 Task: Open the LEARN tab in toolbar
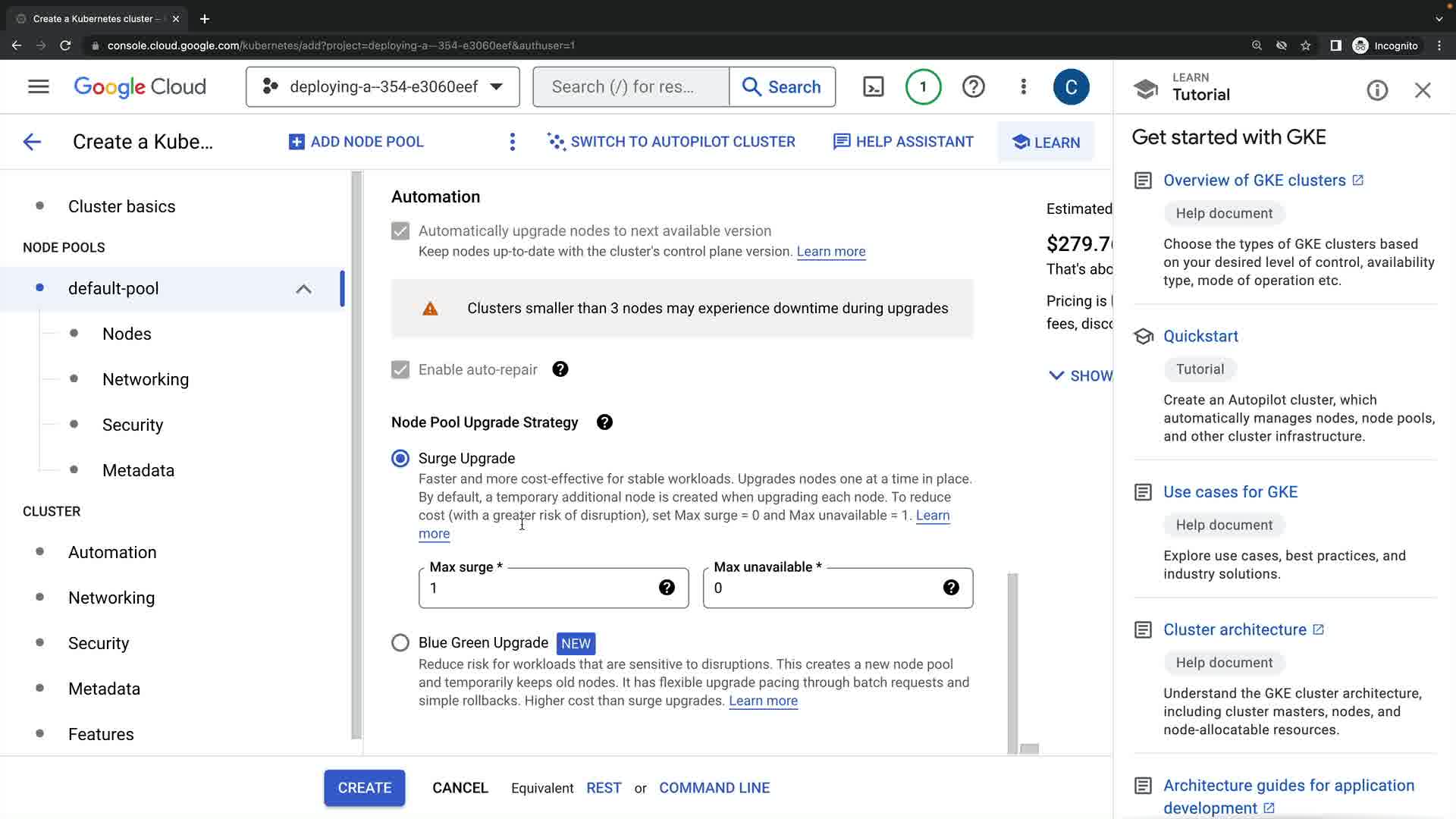tap(1046, 143)
